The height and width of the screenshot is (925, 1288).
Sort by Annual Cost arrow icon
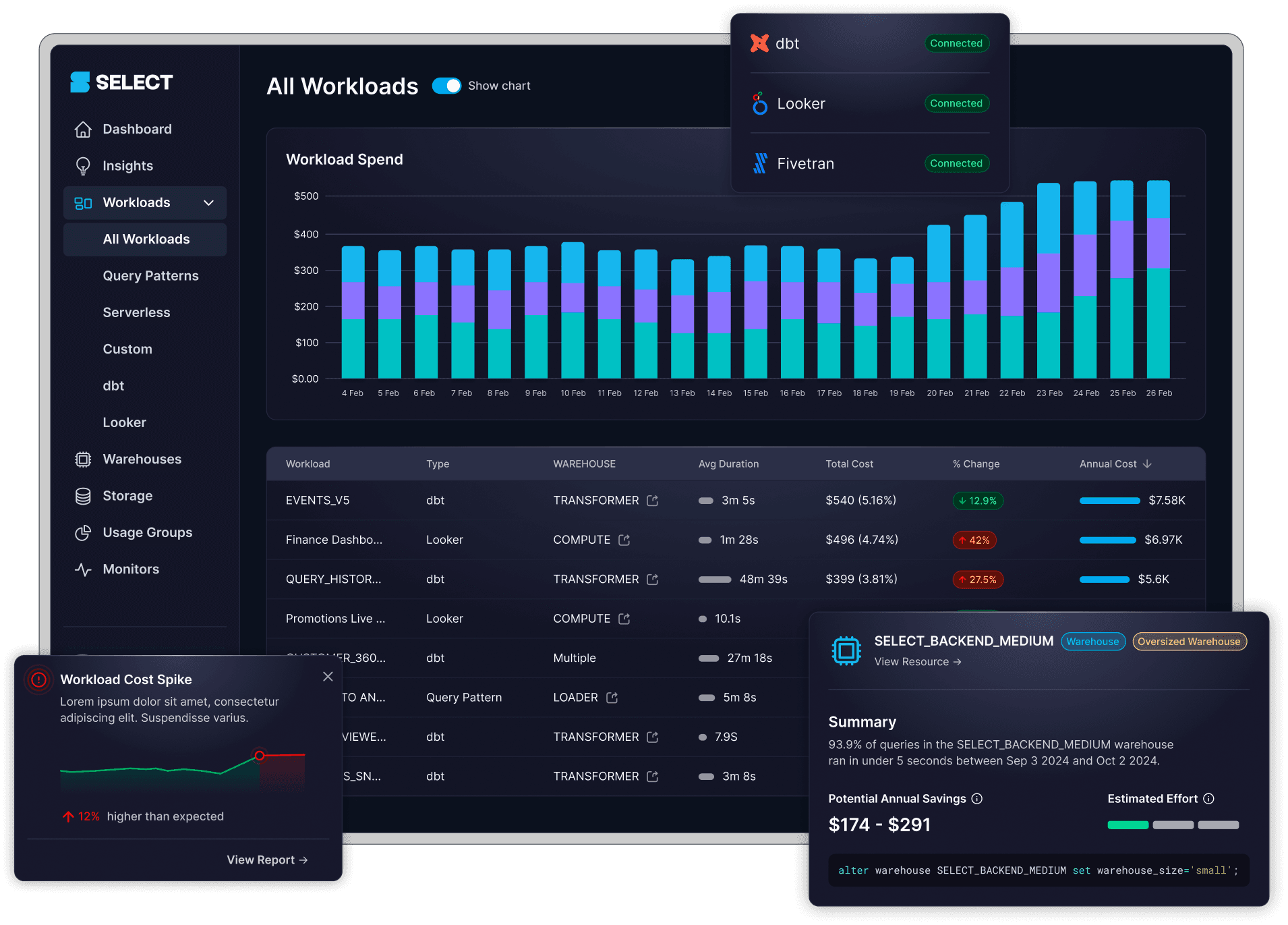pos(1147,464)
